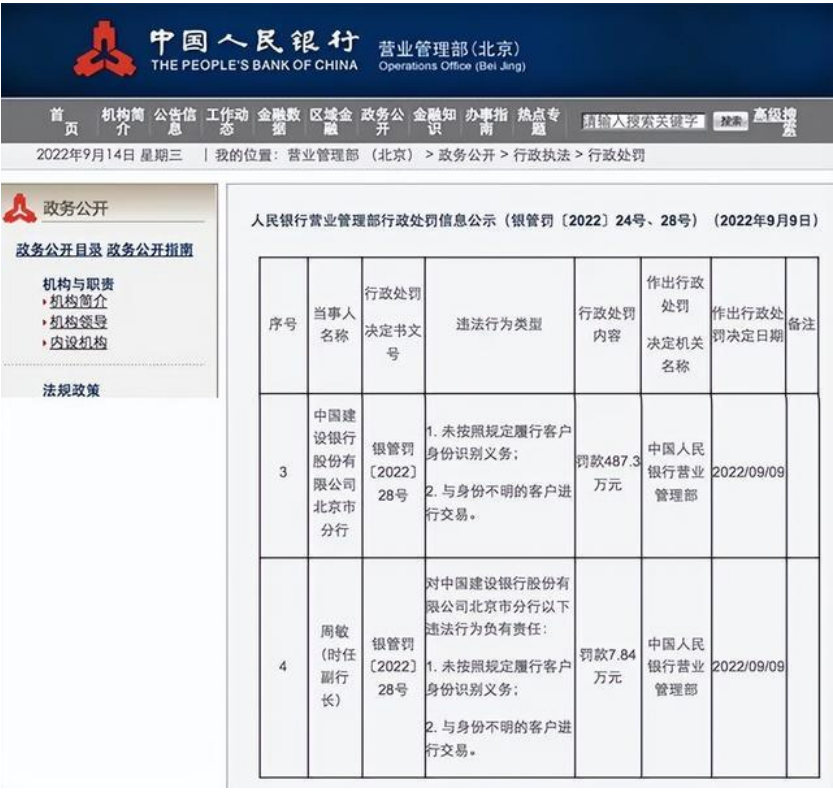Open the 金融数据 navigation item

[x=279, y=122]
